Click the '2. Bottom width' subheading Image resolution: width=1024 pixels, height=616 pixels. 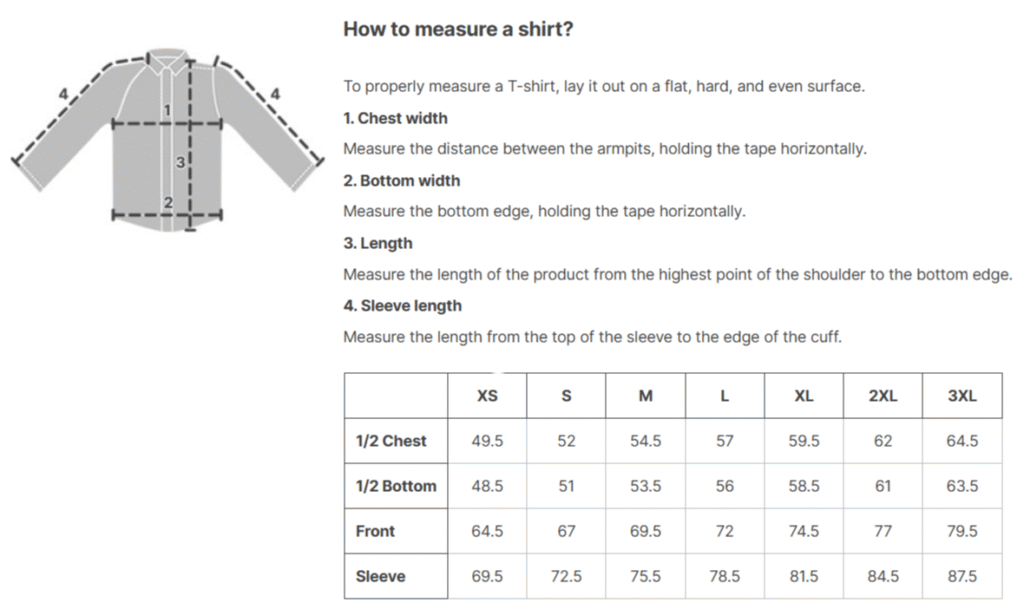point(402,180)
